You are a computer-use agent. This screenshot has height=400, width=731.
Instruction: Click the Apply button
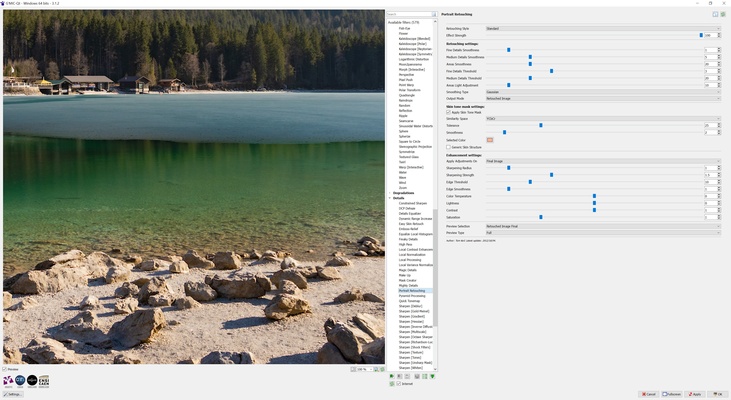[x=695, y=394]
